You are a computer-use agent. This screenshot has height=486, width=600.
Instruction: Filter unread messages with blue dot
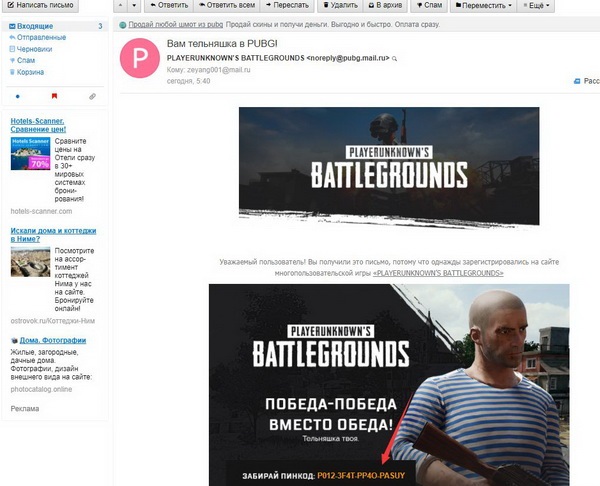(18, 96)
